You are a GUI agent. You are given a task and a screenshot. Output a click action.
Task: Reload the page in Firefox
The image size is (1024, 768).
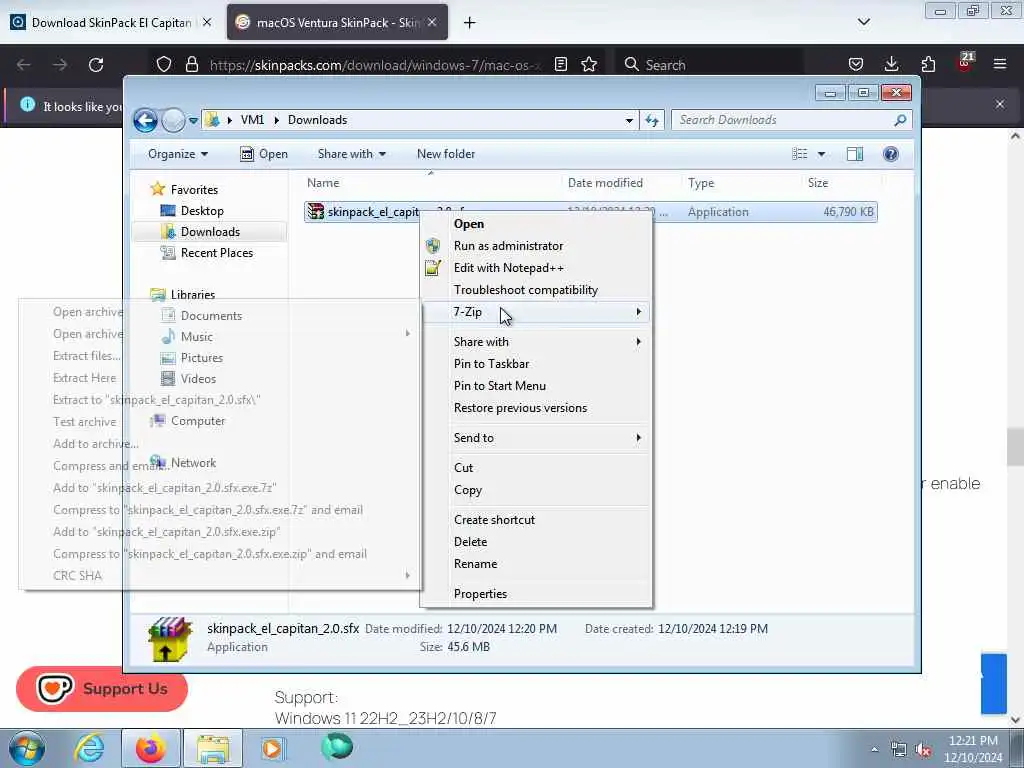click(x=96, y=65)
